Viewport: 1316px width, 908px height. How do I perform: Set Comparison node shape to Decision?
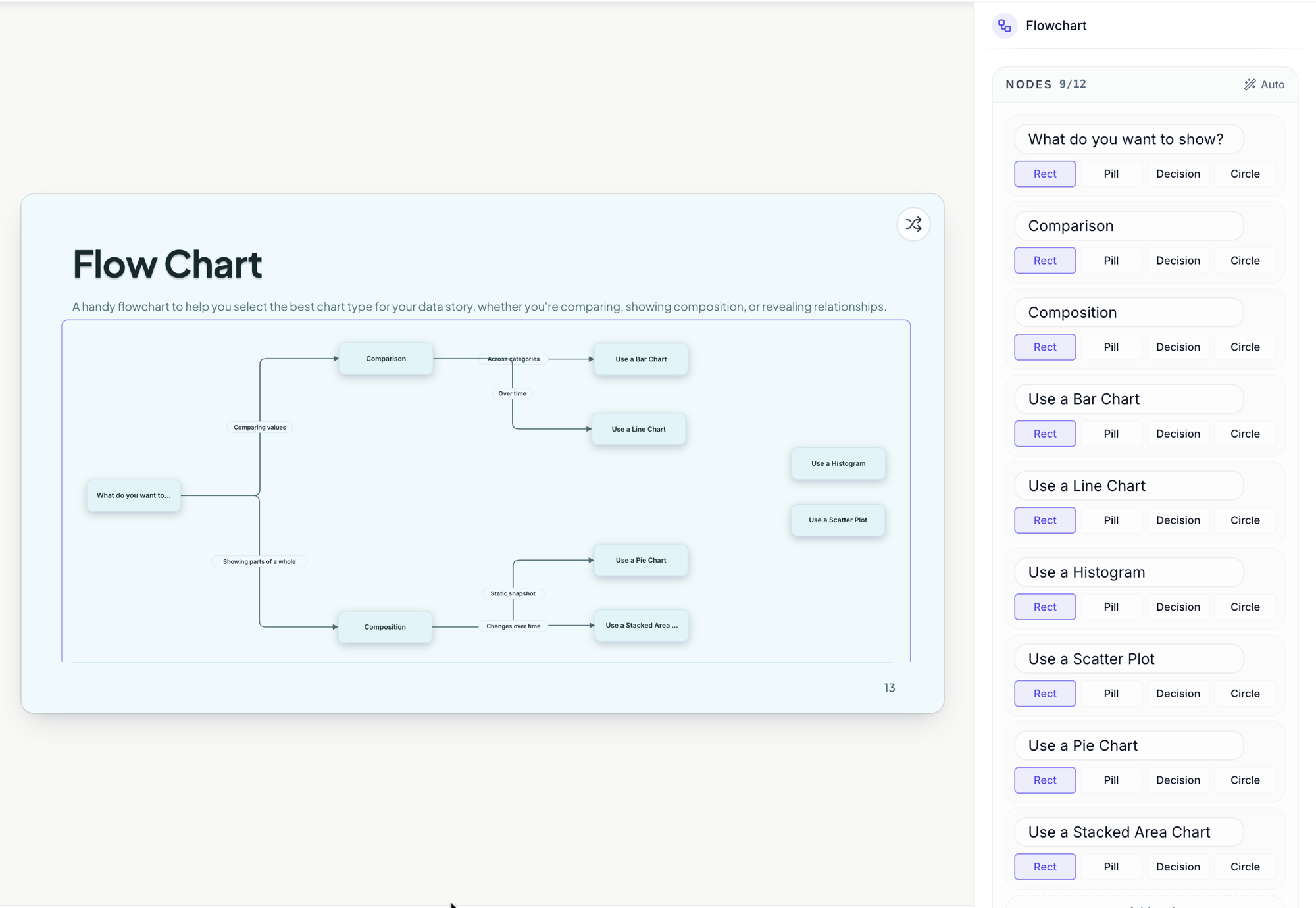(x=1178, y=261)
